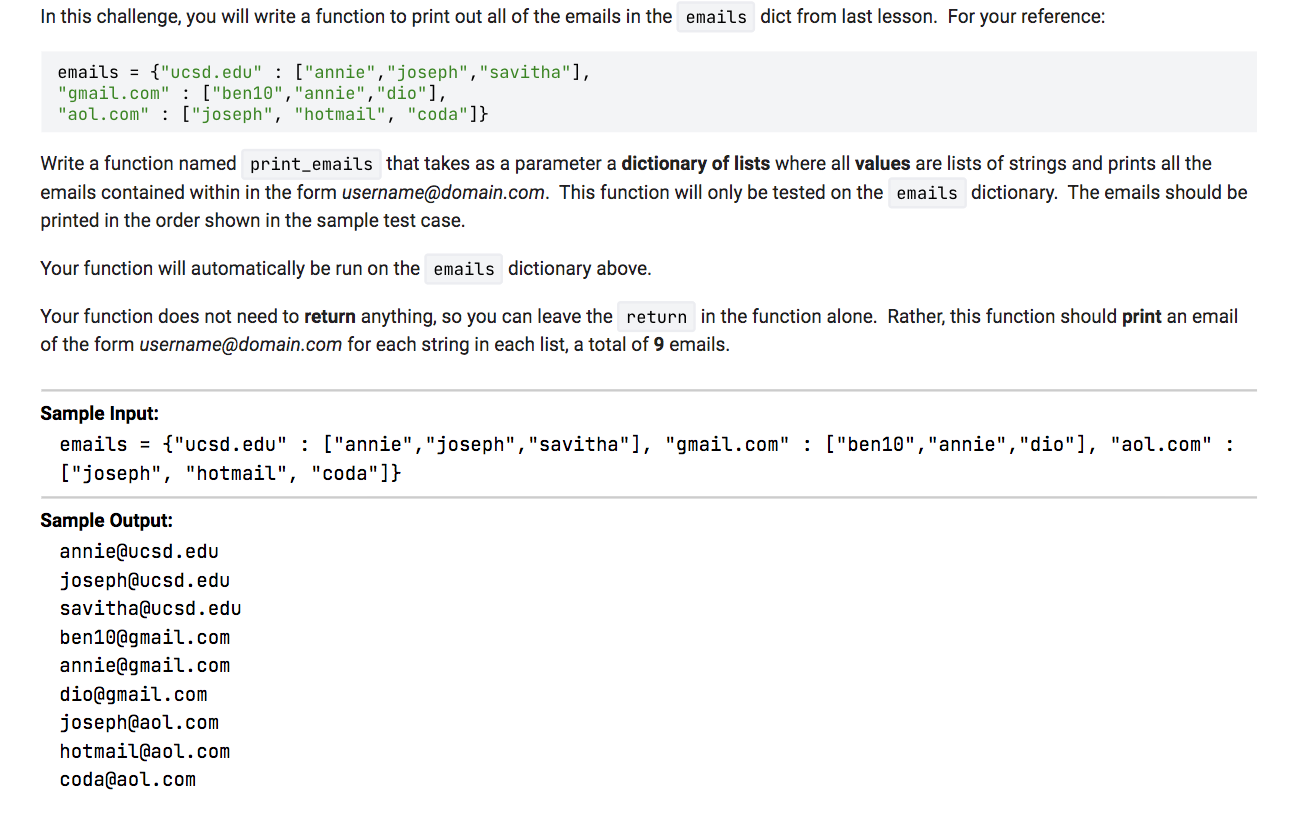This screenshot has width=1314, height=824.
Task: Click the return inline code chip
Action: point(655,316)
